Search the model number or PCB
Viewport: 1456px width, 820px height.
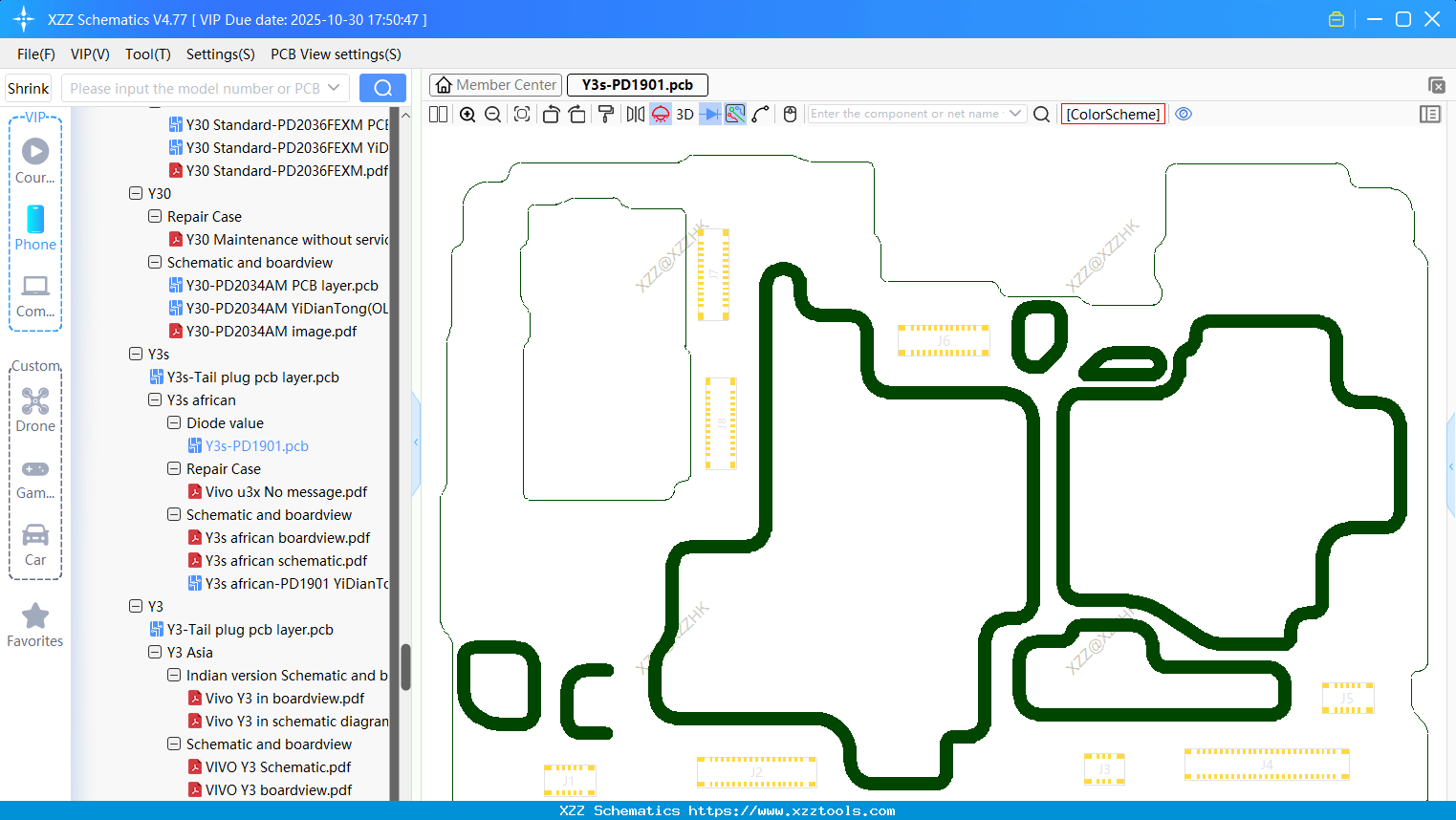382,88
